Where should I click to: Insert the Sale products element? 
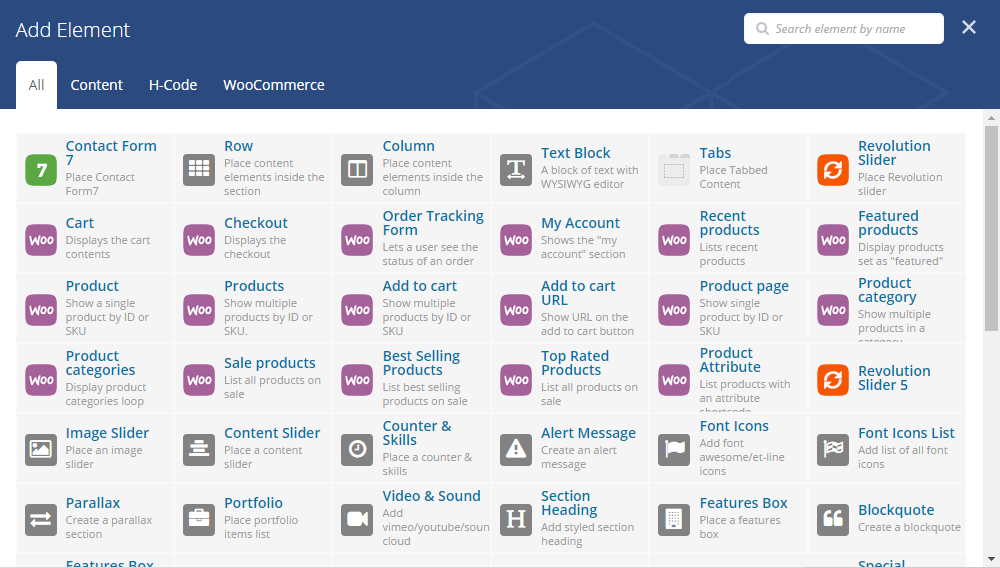(269, 363)
